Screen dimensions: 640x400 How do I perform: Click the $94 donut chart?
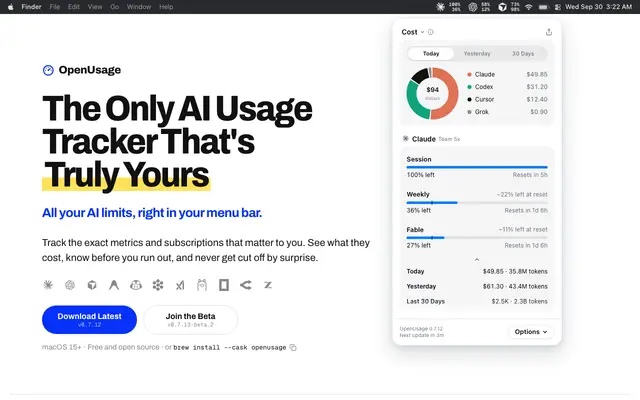tap(432, 93)
